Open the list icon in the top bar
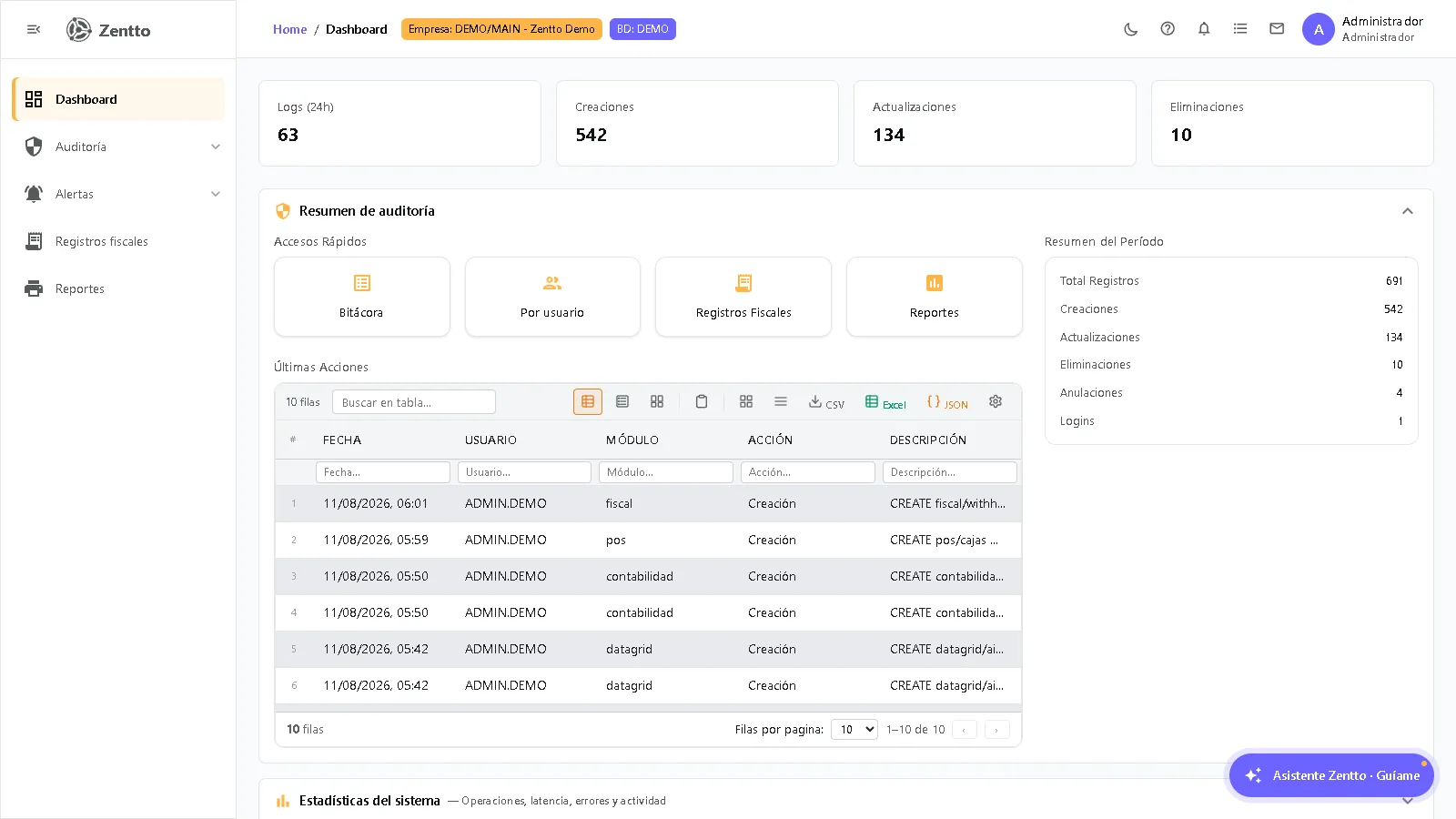This screenshot has width=1456, height=819. 1240,29
